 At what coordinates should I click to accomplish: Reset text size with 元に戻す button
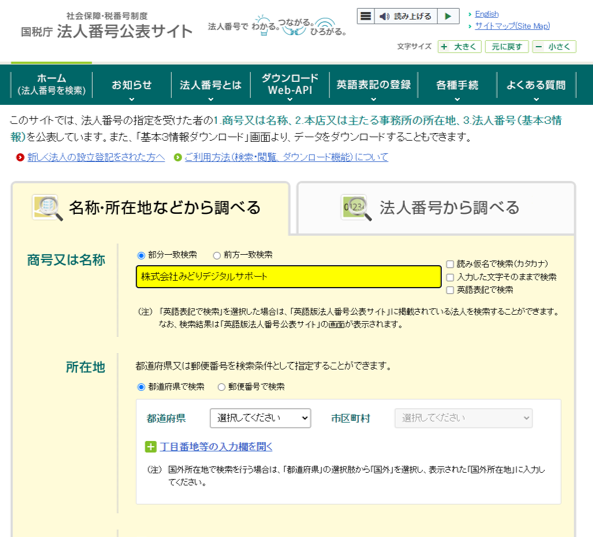point(507,47)
